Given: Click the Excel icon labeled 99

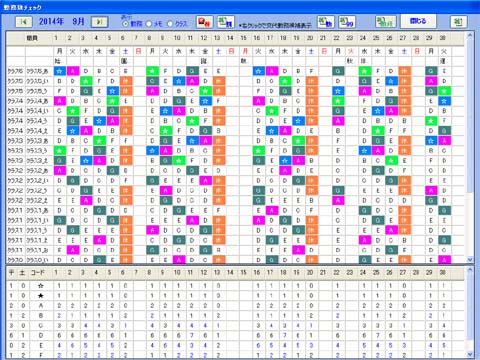Looking at the screenshot, I should point(347,22).
